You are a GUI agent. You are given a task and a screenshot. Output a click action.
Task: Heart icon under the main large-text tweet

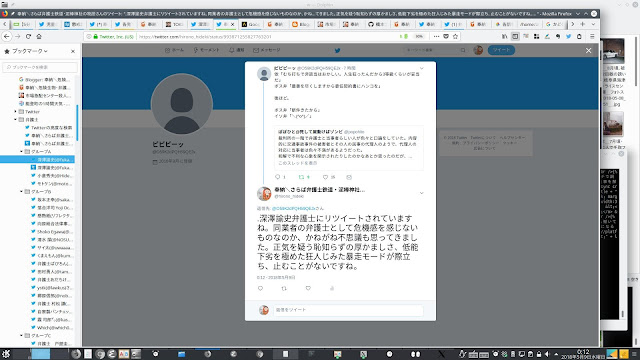[x=308, y=288]
